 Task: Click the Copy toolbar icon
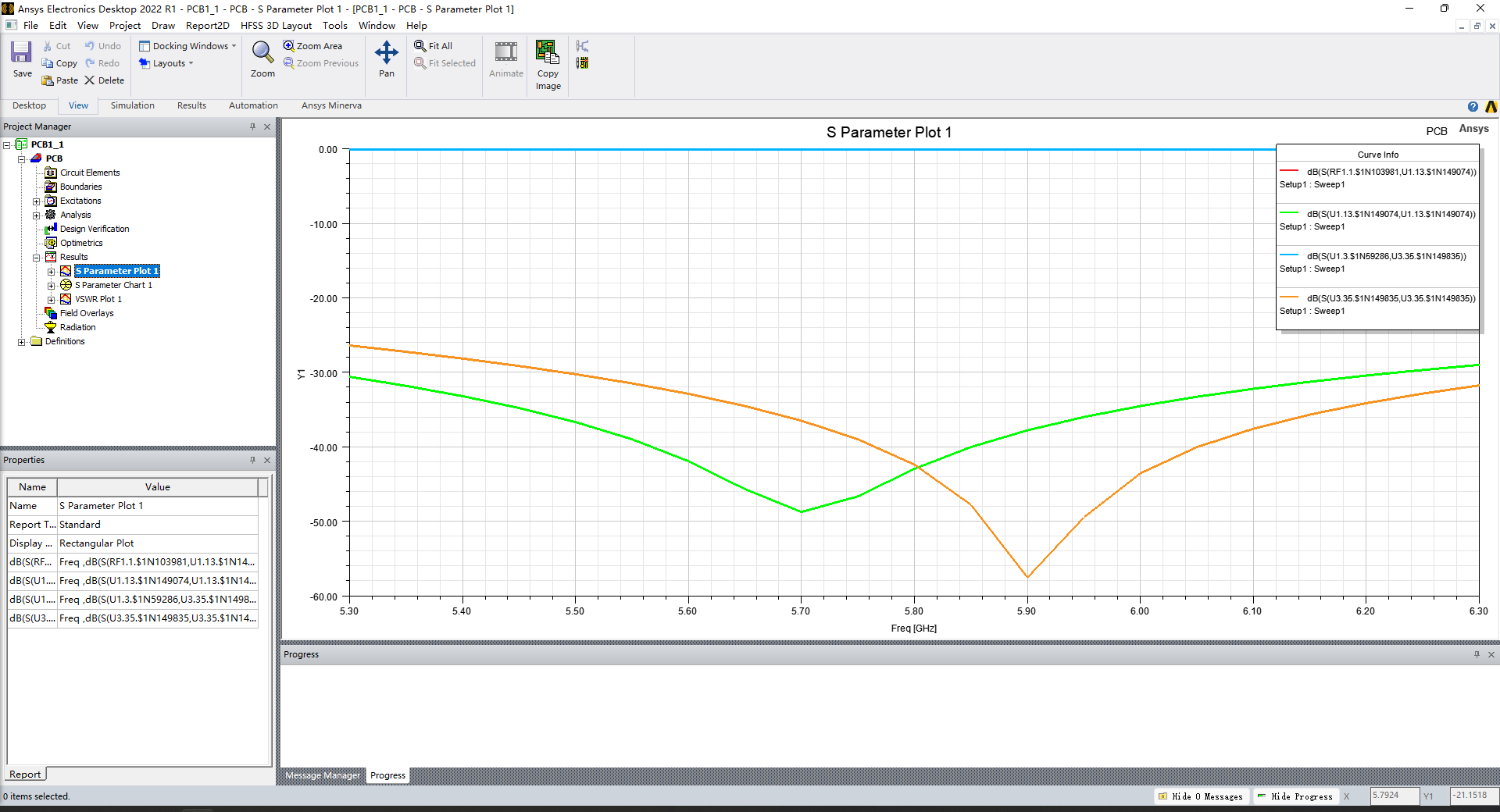coord(48,63)
